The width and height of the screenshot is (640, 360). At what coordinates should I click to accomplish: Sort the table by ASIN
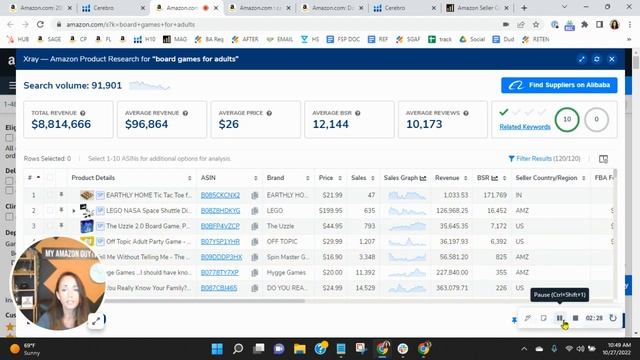point(256,178)
